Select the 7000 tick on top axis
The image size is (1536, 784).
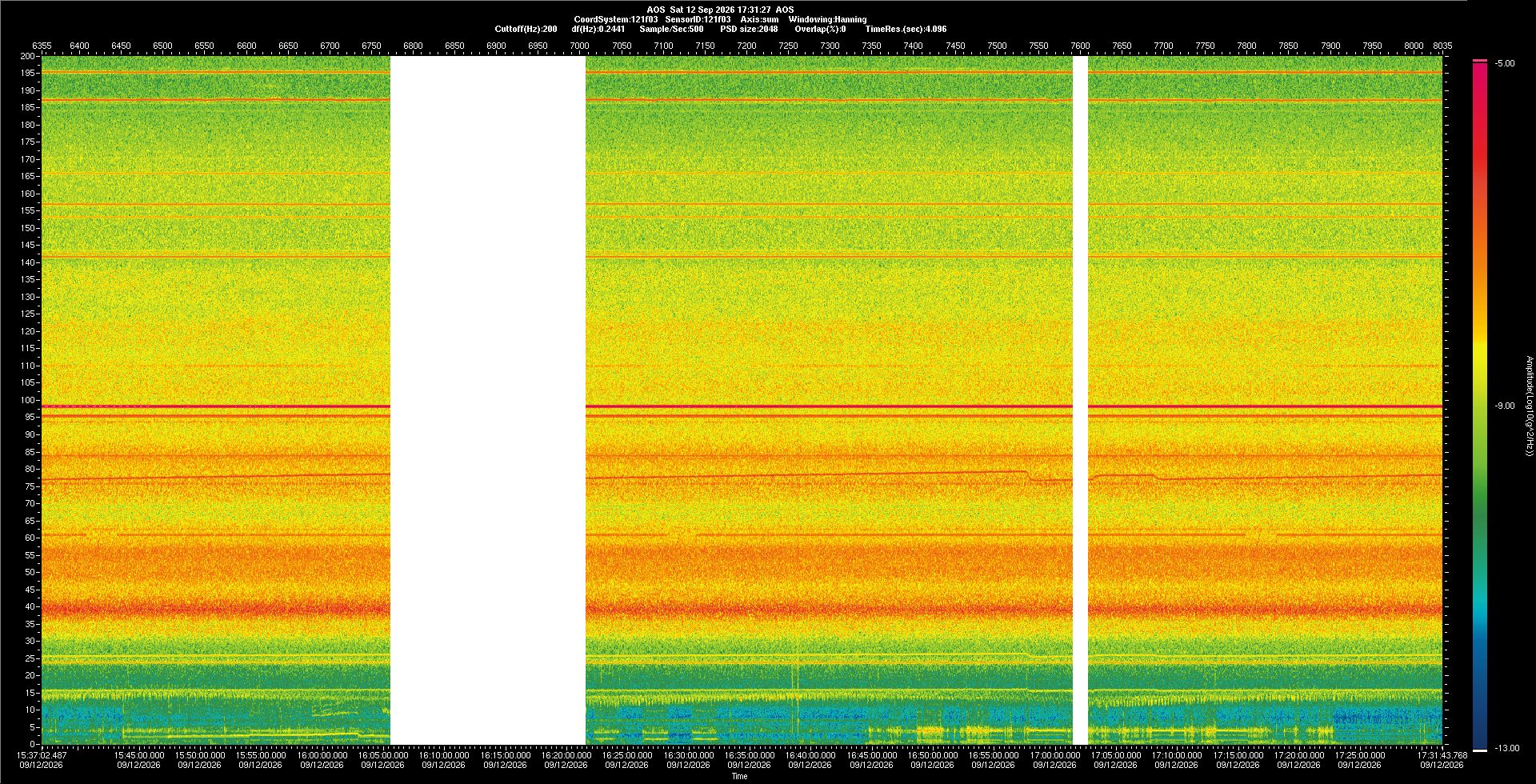[x=579, y=46]
